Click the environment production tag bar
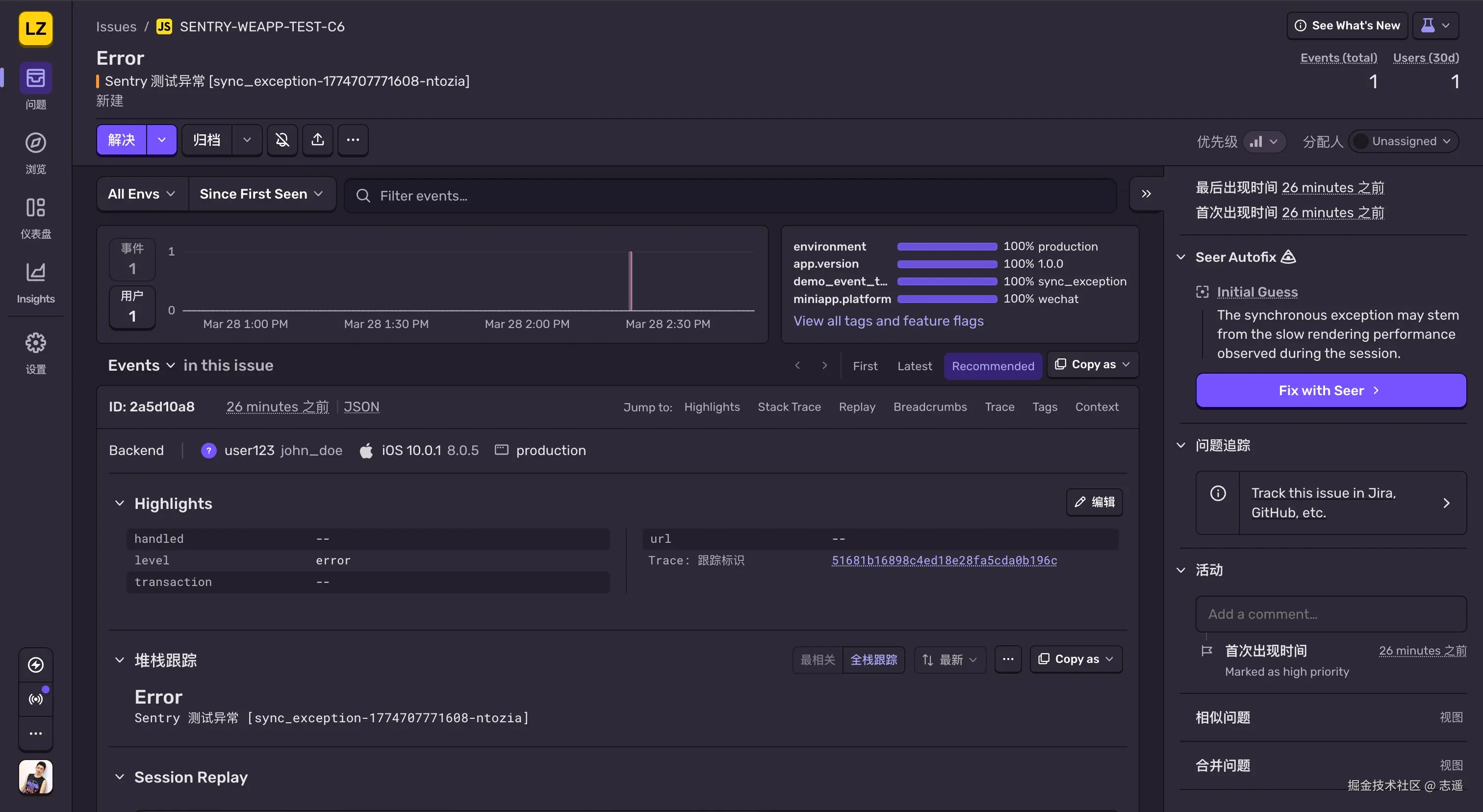 (x=947, y=246)
